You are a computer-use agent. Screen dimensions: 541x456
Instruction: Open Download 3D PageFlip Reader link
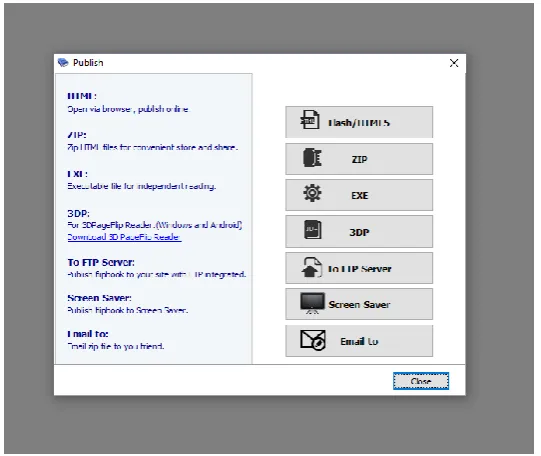pyautogui.click(x=124, y=237)
